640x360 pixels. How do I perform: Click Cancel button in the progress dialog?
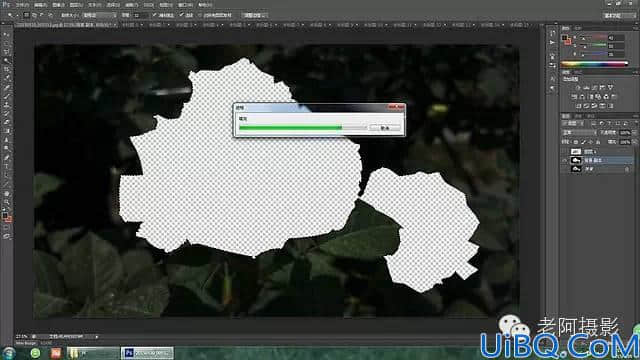point(384,128)
